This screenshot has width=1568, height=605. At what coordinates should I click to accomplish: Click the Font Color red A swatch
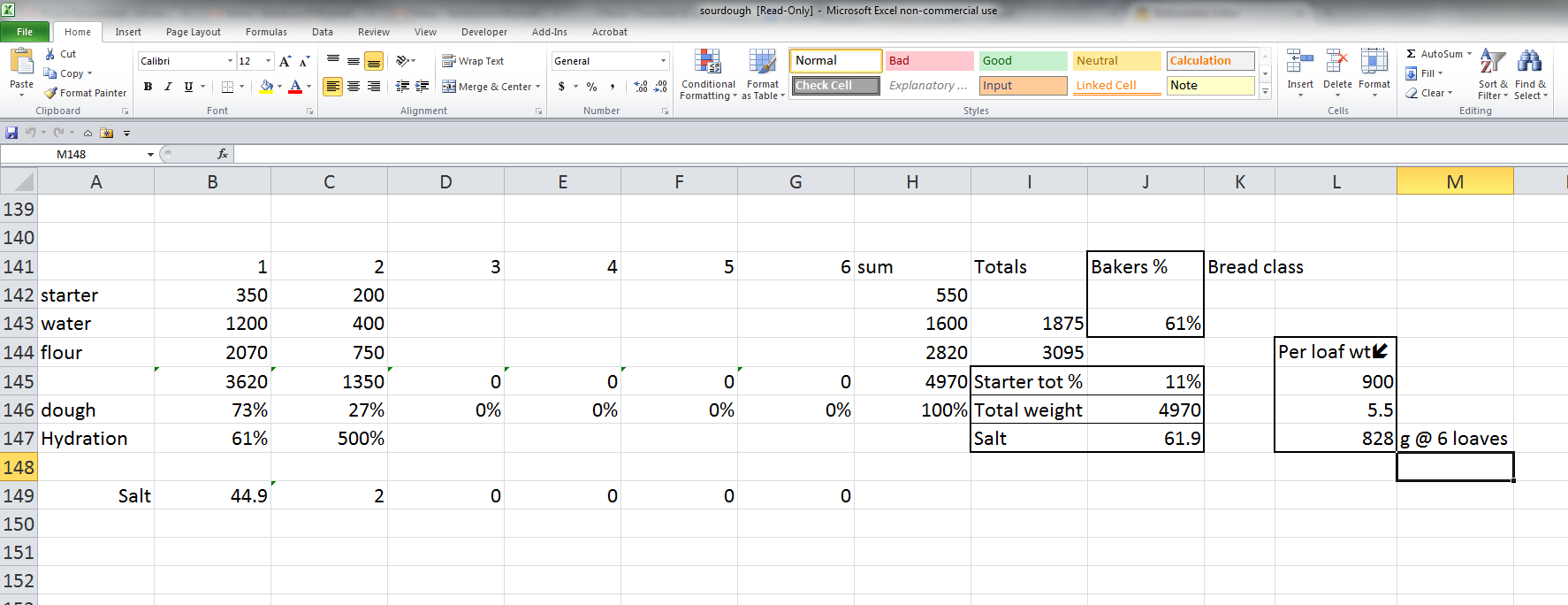tap(295, 87)
